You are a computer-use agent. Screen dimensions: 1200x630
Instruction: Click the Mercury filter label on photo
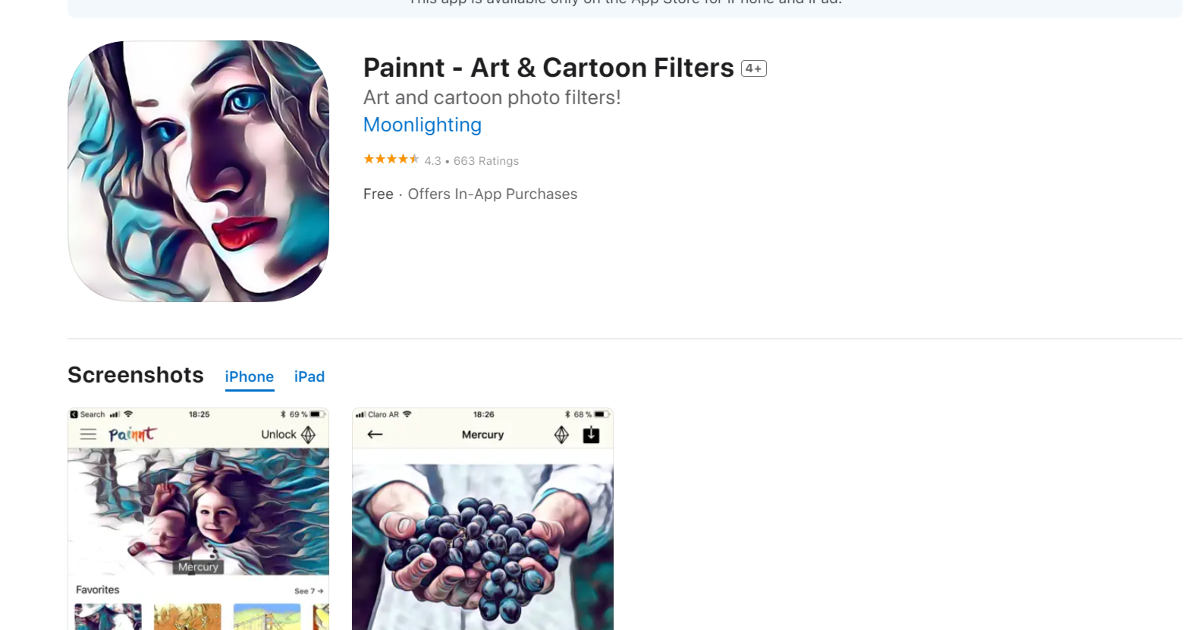(198, 567)
